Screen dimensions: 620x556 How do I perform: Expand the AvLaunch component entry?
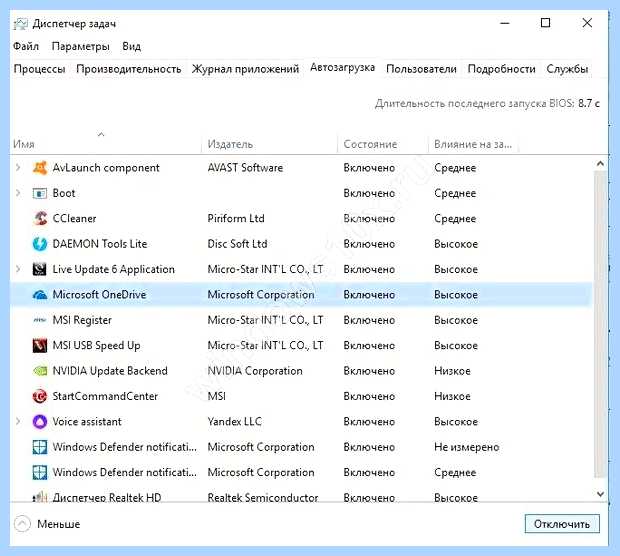(x=18, y=168)
